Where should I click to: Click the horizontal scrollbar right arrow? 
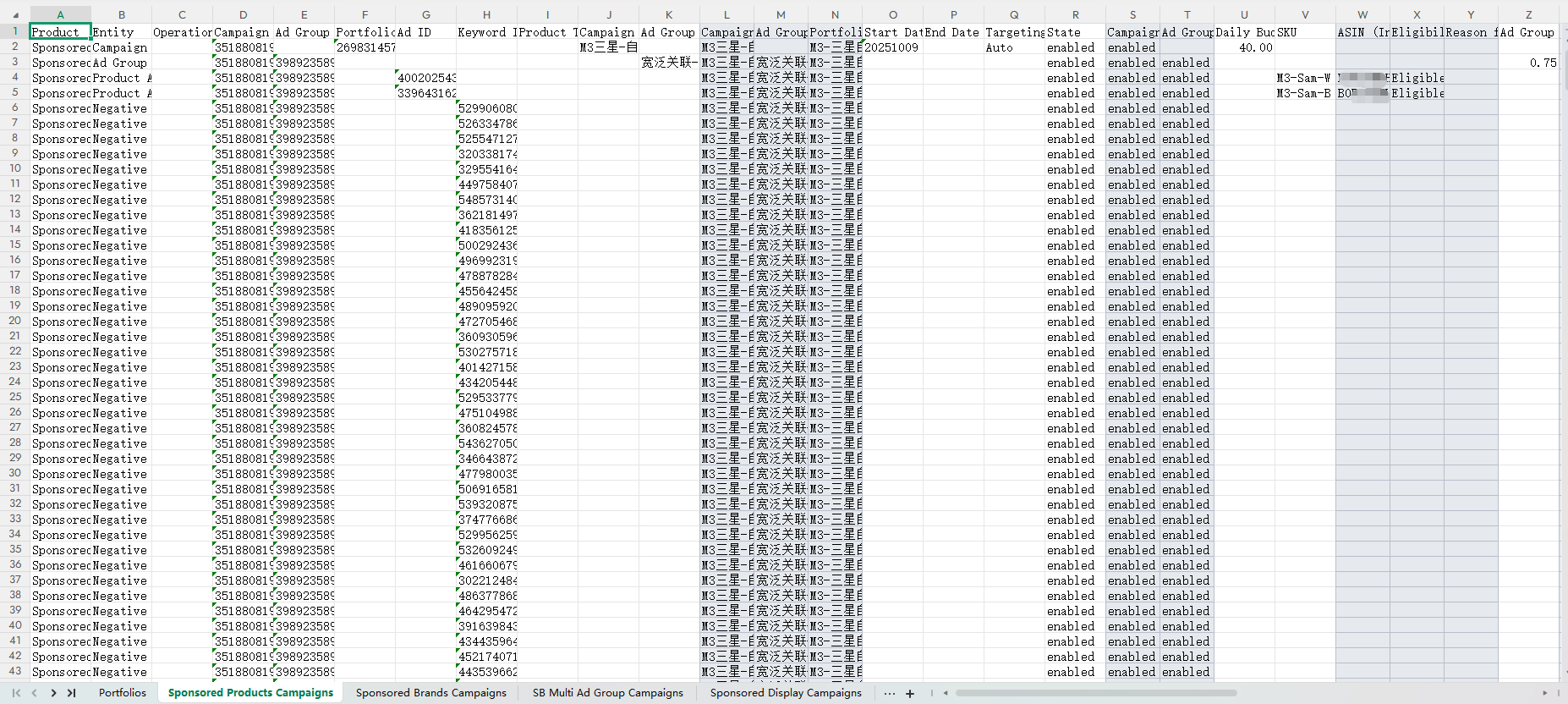pos(1545,693)
